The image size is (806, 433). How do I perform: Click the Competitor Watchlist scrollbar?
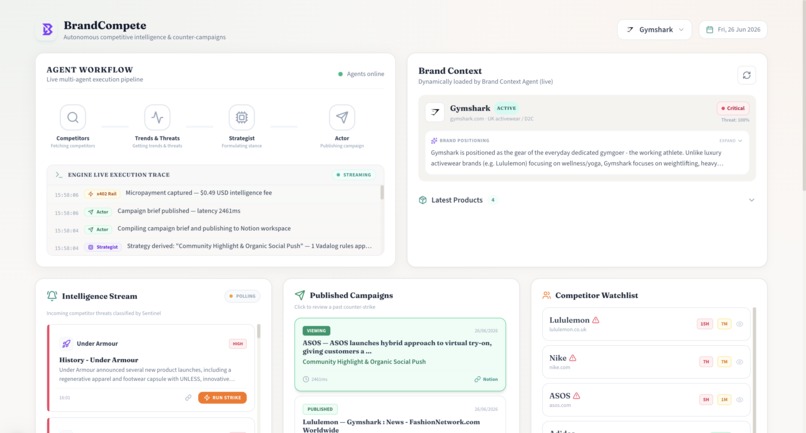pyautogui.click(x=754, y=369)
